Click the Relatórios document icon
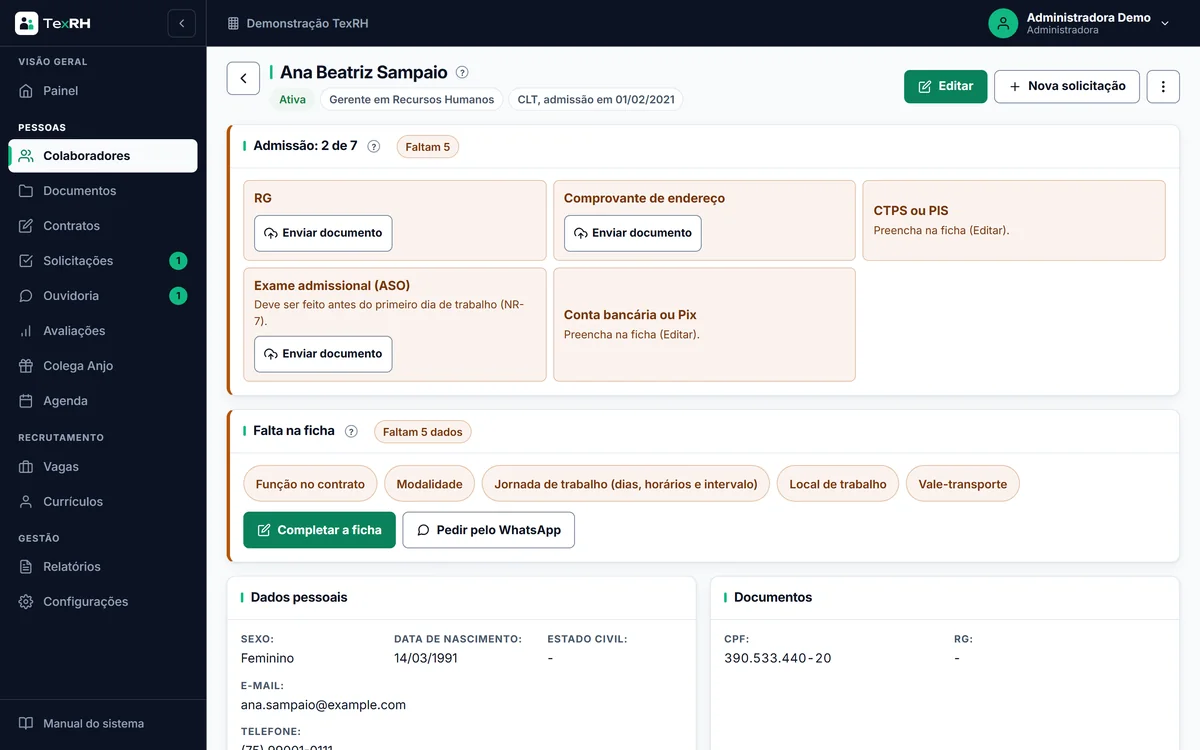The width and height of the screenshot is (1200, 750). point(26,567)
